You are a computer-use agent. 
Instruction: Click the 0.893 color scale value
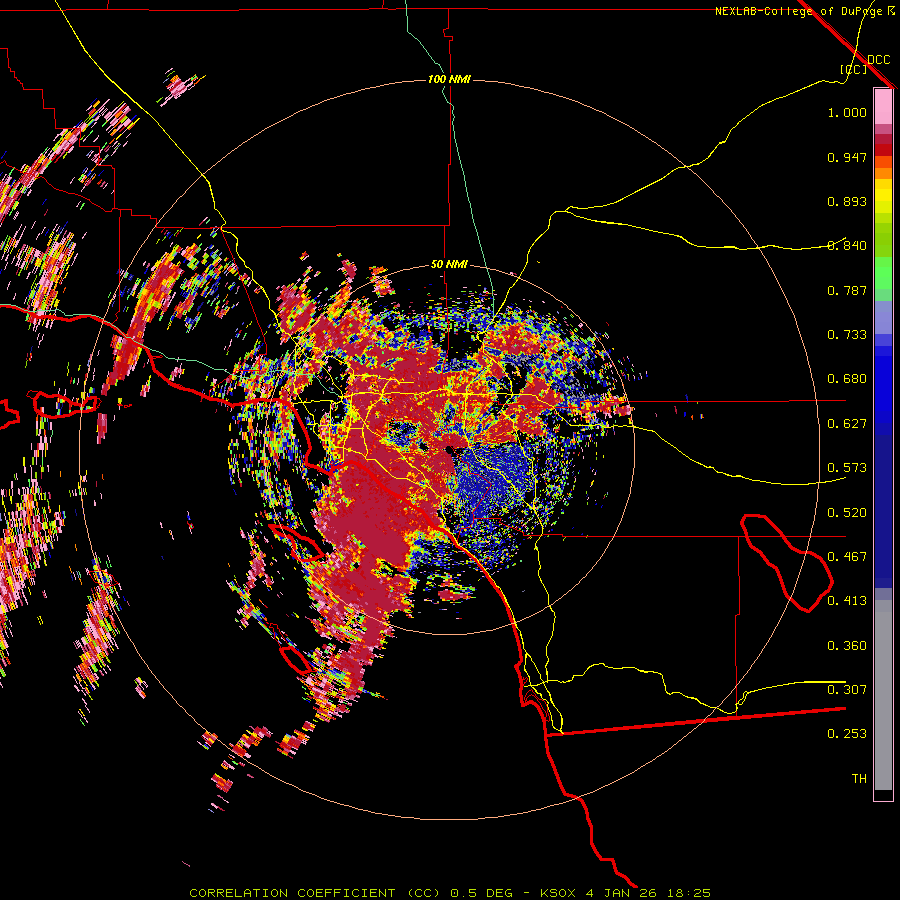click(x=847, y=201)
